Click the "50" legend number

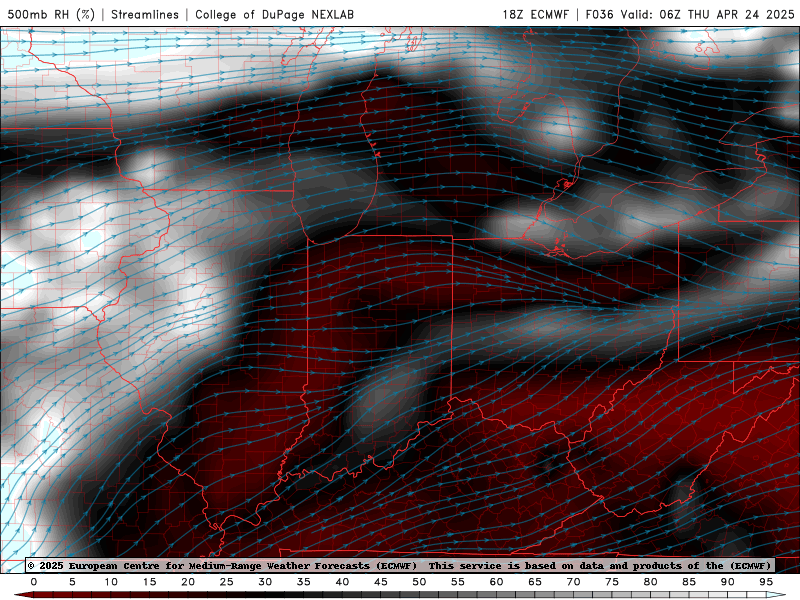coord(419,582)
